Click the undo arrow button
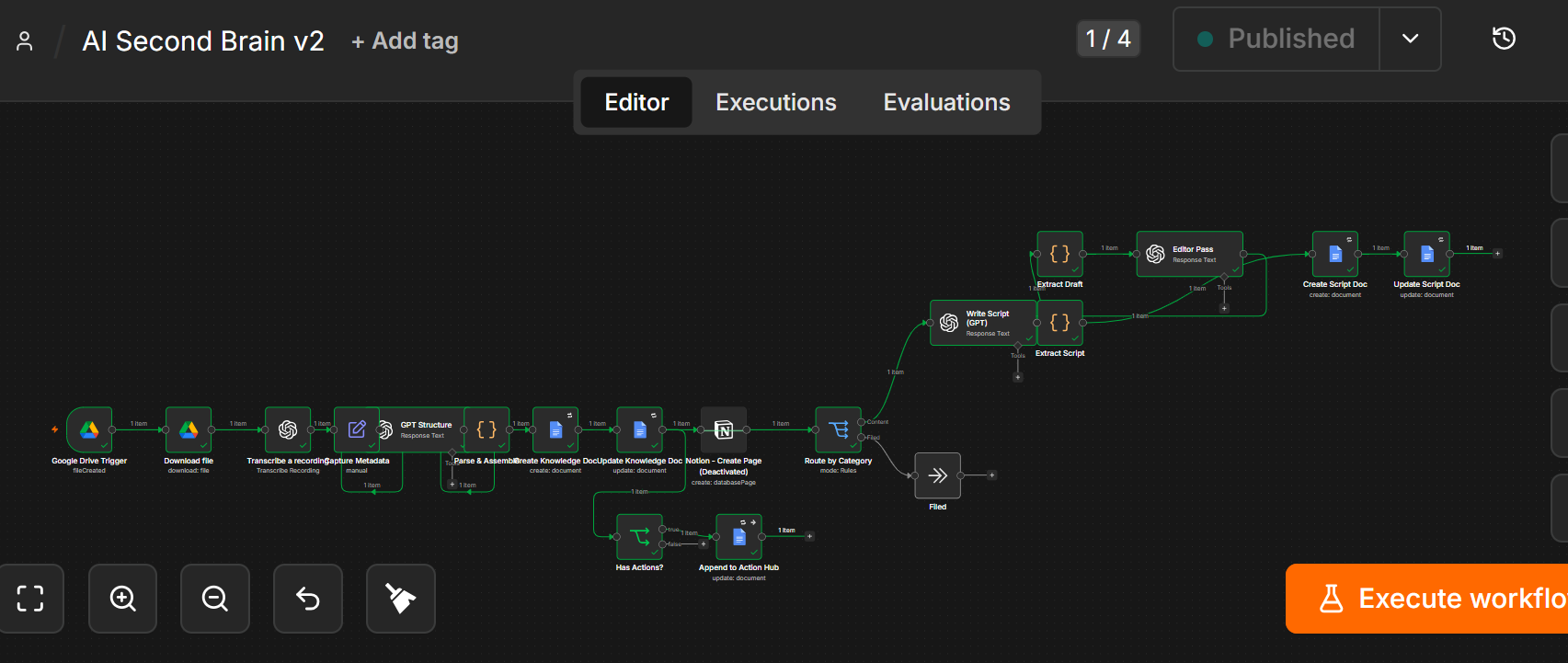The width and height of the screenshot is (1568, 663). click(x=308, y=599)
